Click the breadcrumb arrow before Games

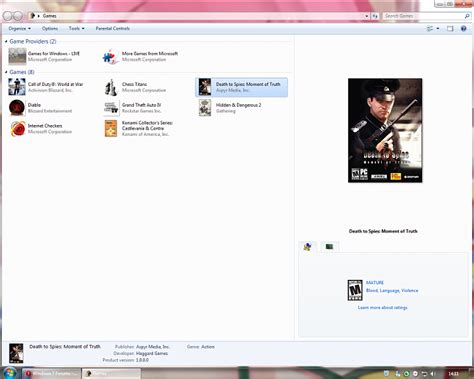[38, 16]
